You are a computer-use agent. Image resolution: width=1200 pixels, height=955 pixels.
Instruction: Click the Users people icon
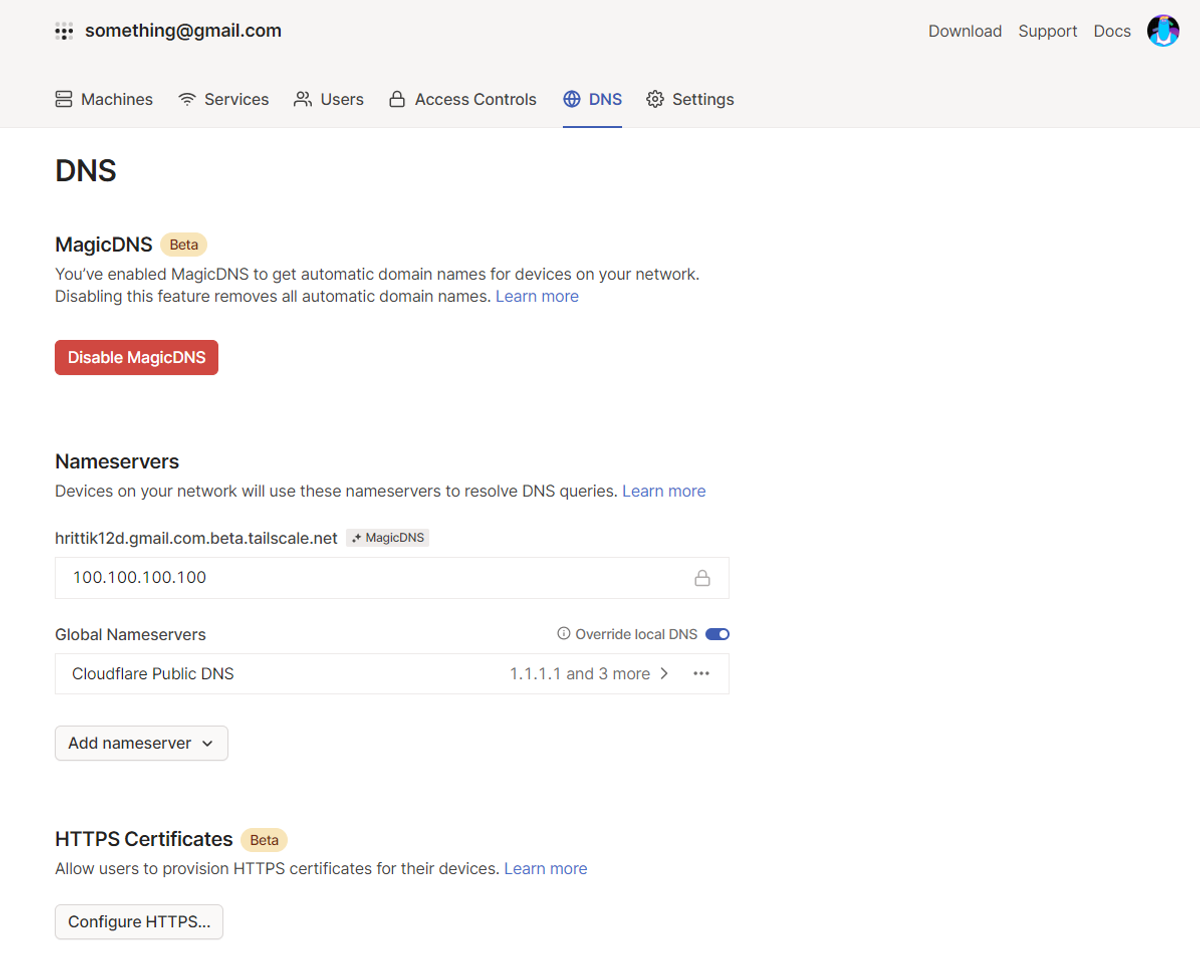pyautogui.click(x=302, y=99)
